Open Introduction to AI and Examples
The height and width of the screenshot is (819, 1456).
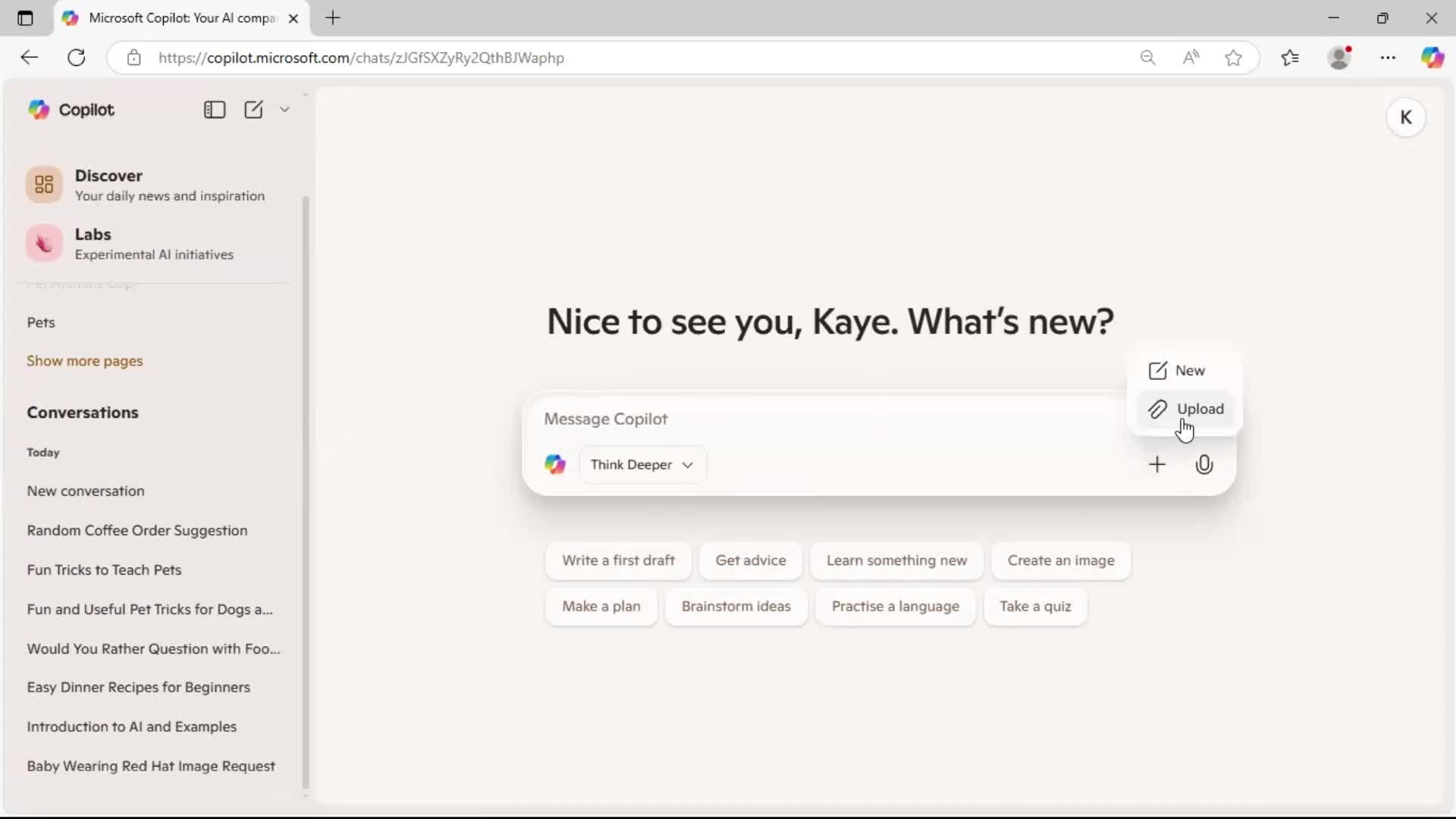click(132, 726)
